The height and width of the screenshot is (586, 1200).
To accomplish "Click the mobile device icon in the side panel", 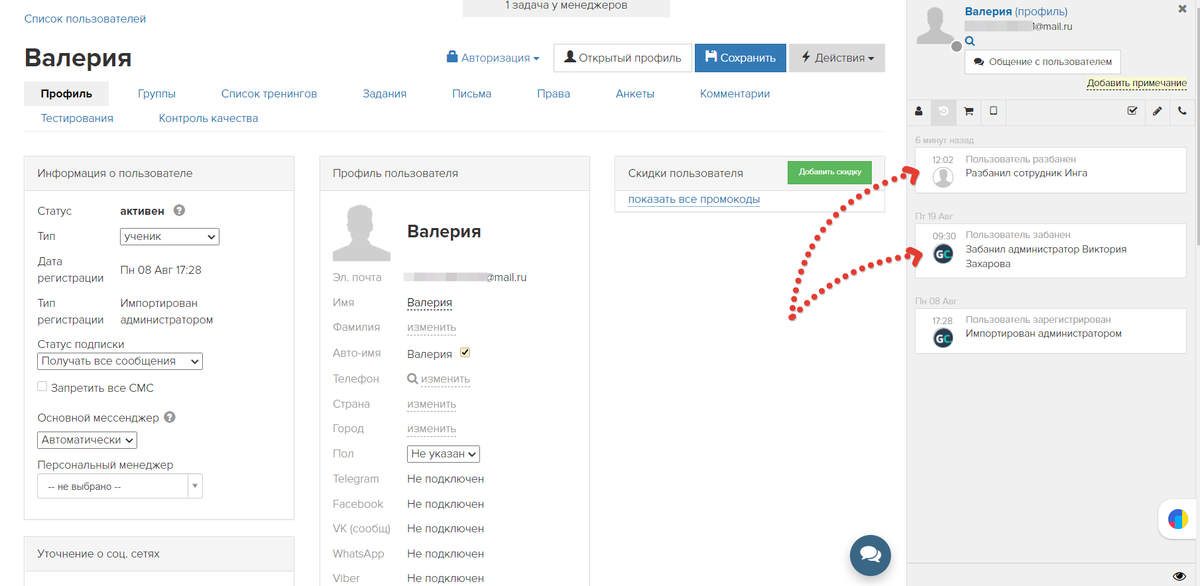I will [x=993, y=111].
